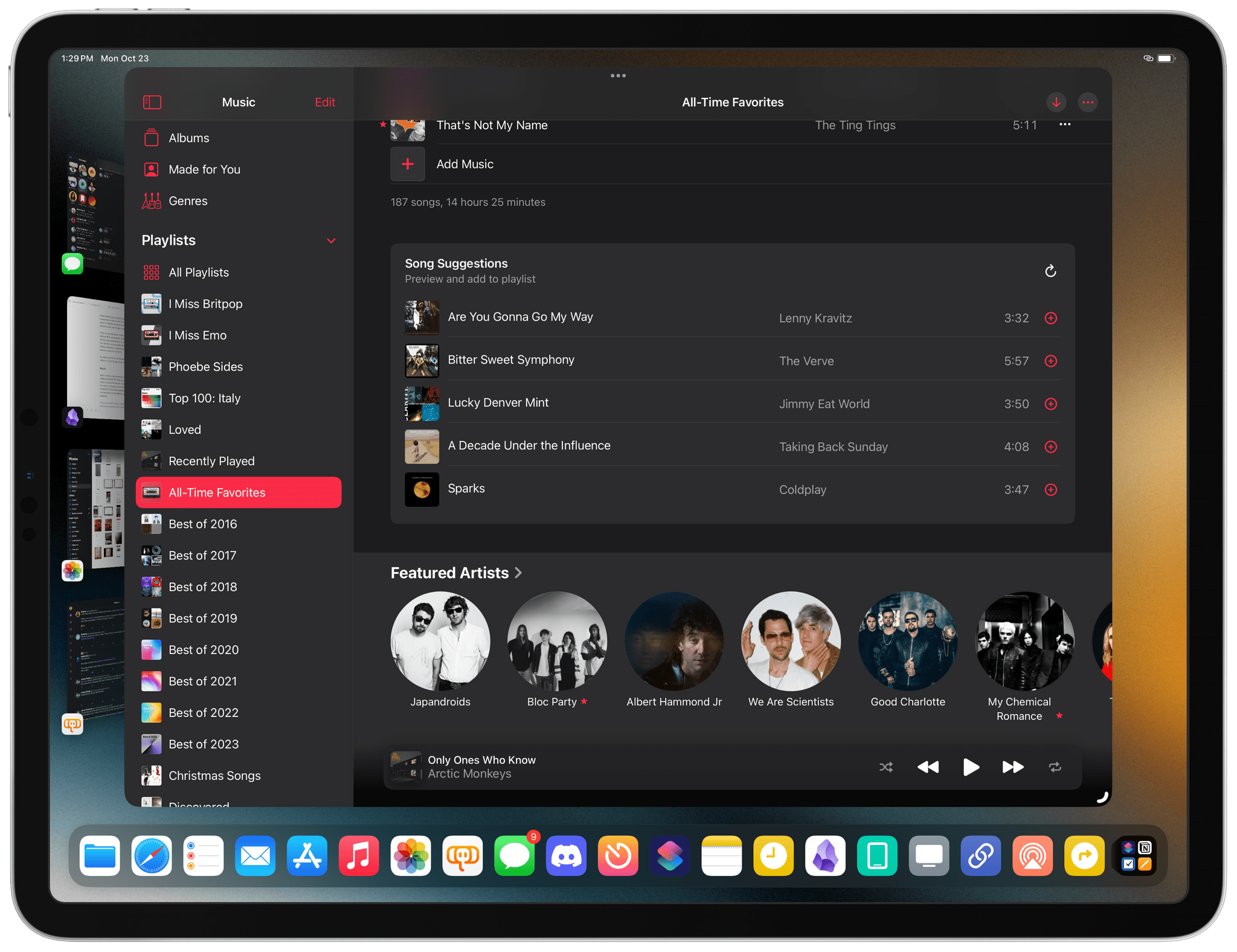The height and width of the screenshot is (952, 1237).
Task: Toggle the Music sidebar visibility icon
Action: point(152,102)
